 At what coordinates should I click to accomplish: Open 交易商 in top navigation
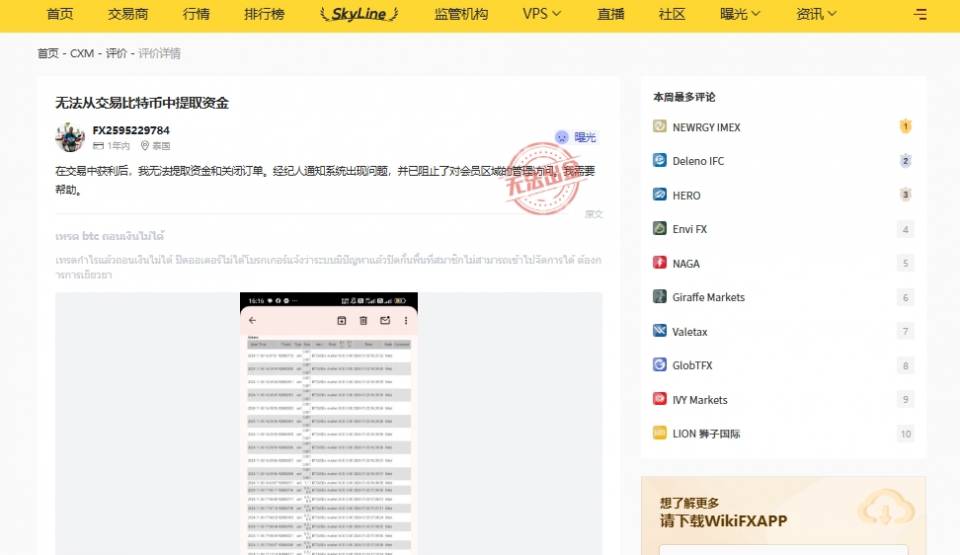click(x=128, y=13)
